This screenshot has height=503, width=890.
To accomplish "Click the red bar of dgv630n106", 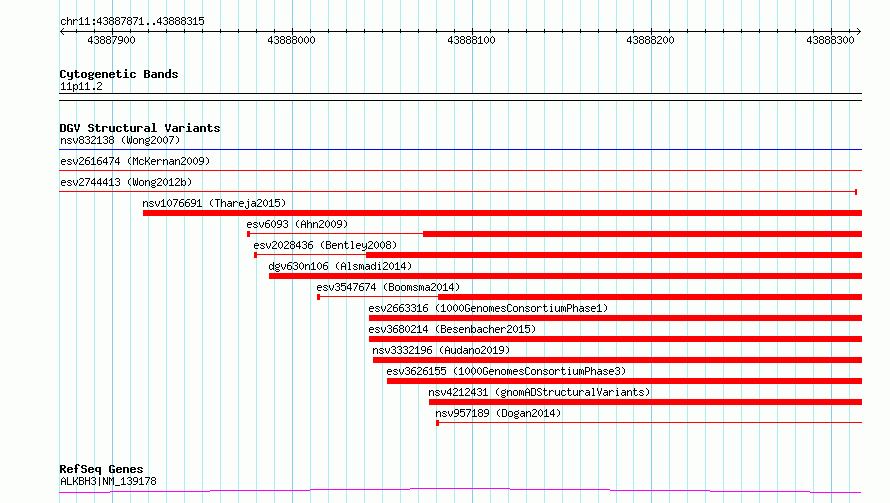I will 565,276.
